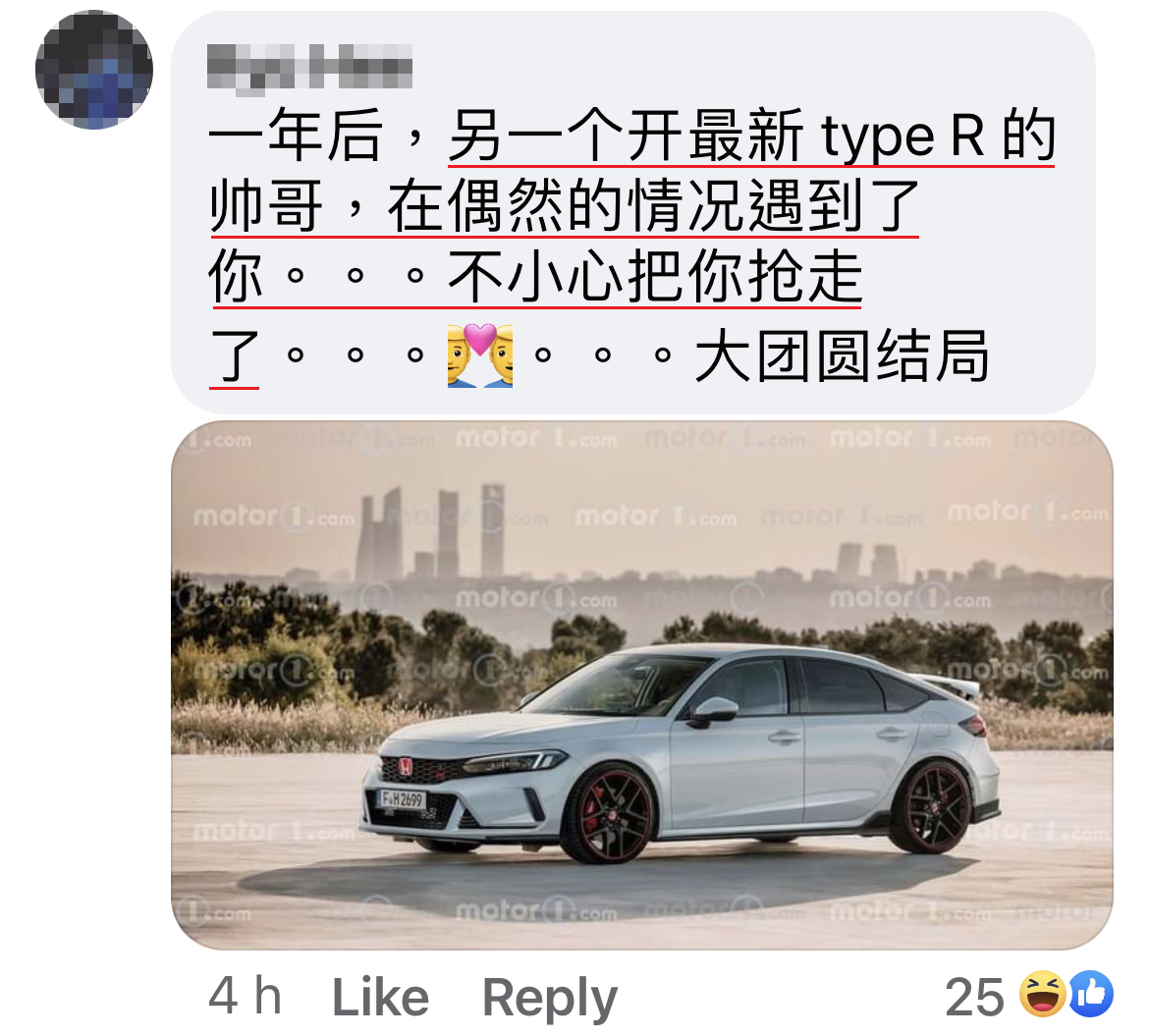This screenshot has width=1149, height=1036.
Task: Click the car's rear wheel
Action: click(x=931, y=807)
